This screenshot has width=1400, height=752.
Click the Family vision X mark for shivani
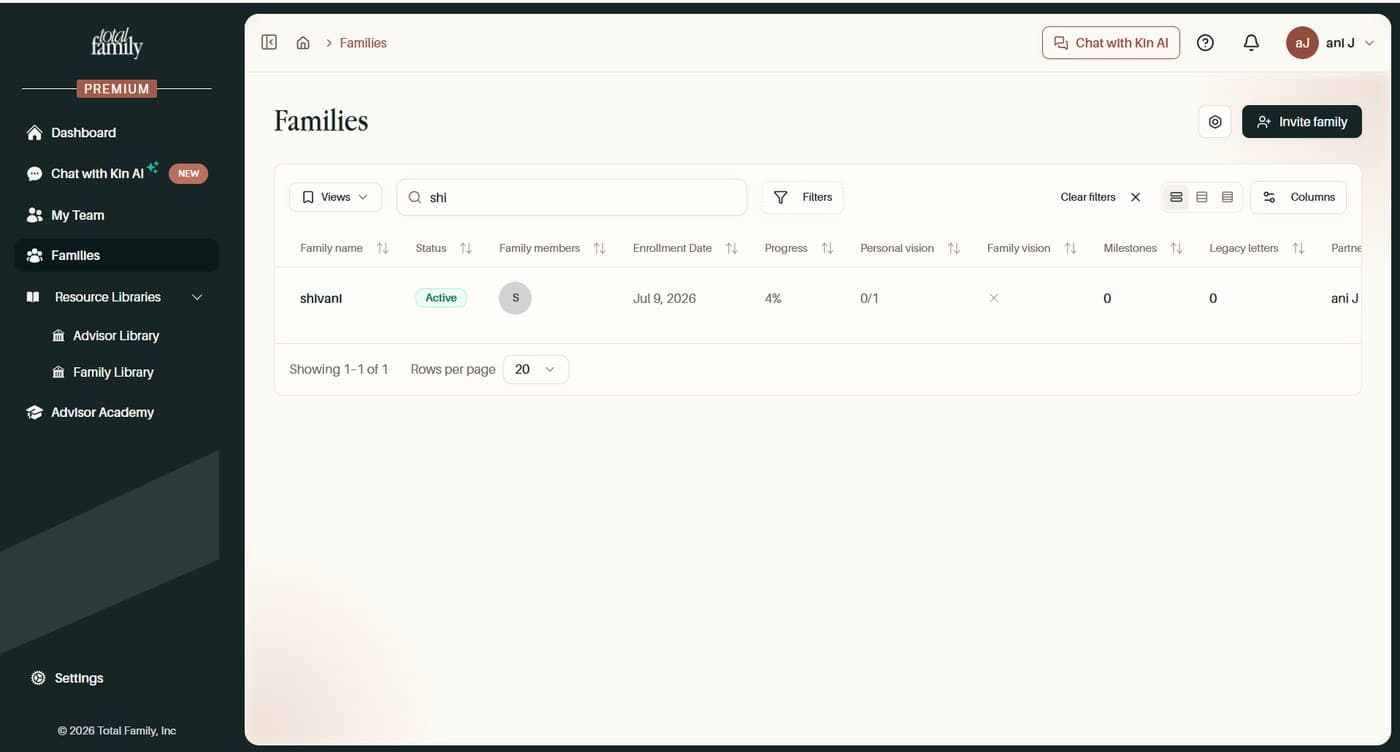pos(993,298)
